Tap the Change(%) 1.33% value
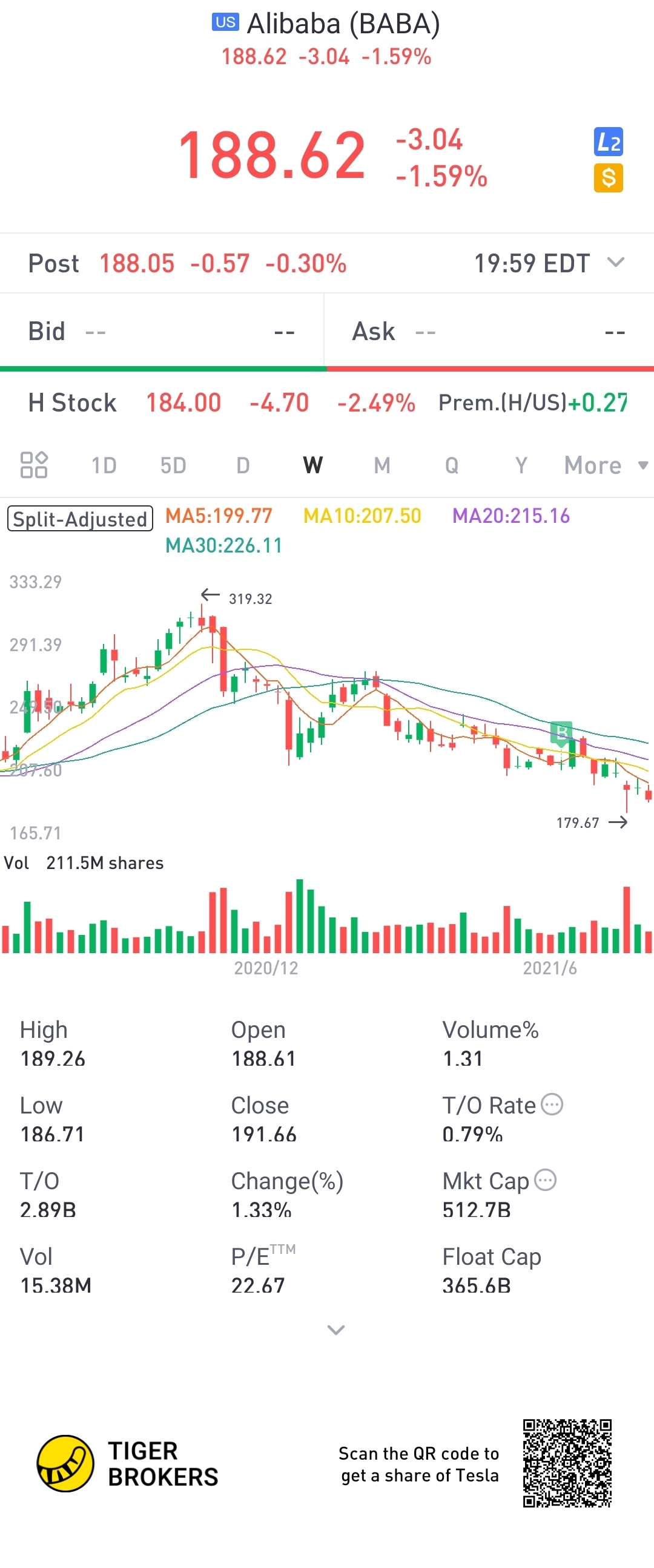This screenshot has width=654, height=1568. pos(261,1210)
